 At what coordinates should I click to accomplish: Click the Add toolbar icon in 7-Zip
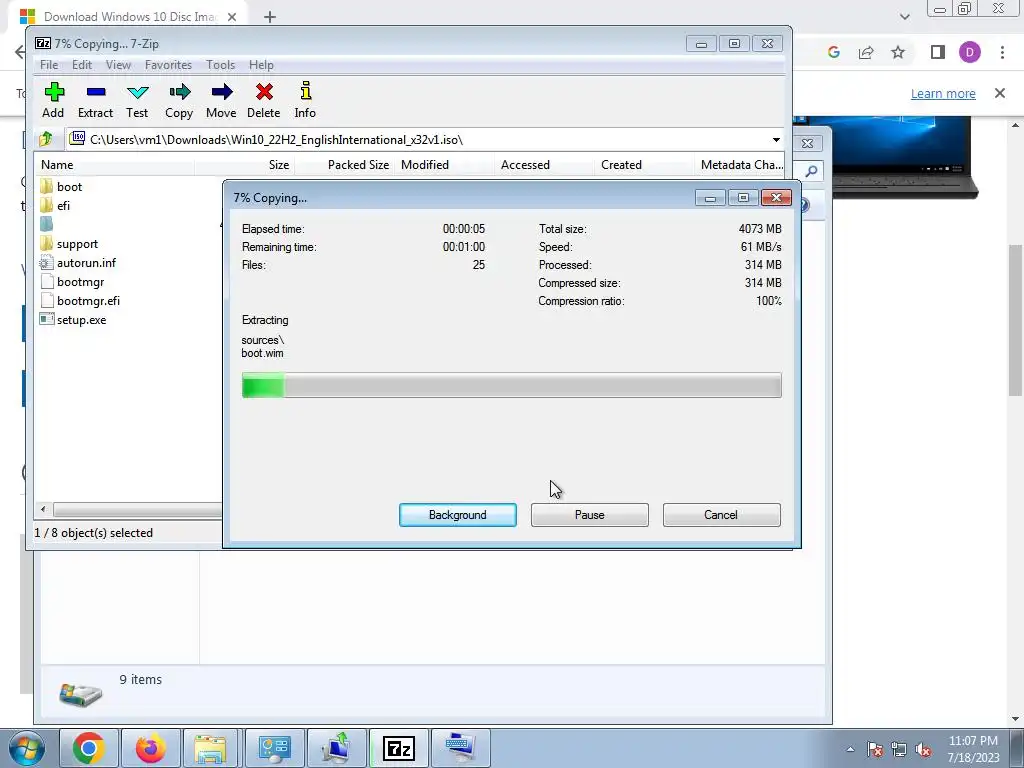(54, 100)
